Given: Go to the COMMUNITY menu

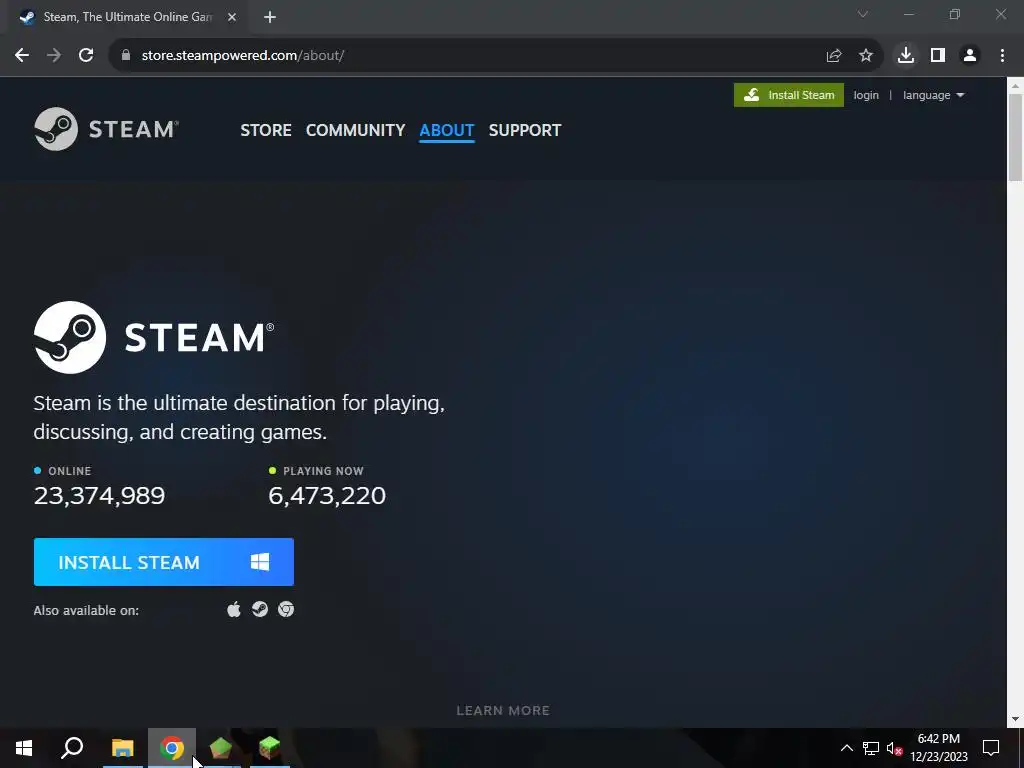Looking at the screenshot, I should click(x=355, y=130).
